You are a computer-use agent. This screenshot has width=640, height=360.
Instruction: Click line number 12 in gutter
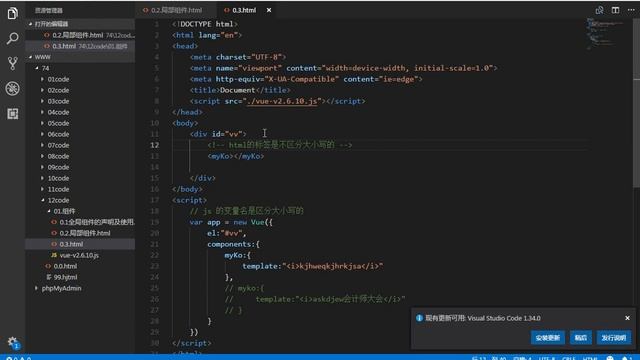click(155, 145)
